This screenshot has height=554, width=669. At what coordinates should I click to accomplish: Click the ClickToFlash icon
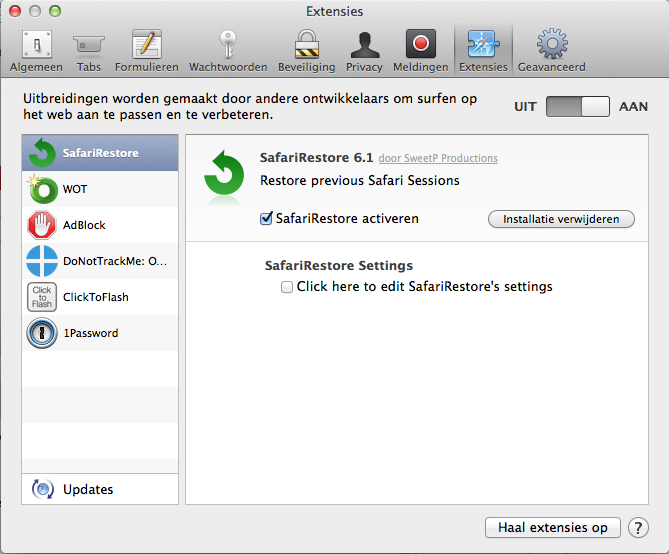(42, 297)
